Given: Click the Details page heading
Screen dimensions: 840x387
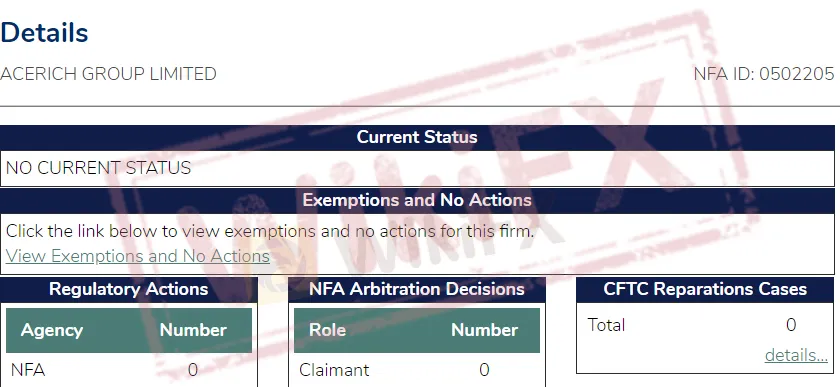Looking at the screenshot, I should (44, 33).
